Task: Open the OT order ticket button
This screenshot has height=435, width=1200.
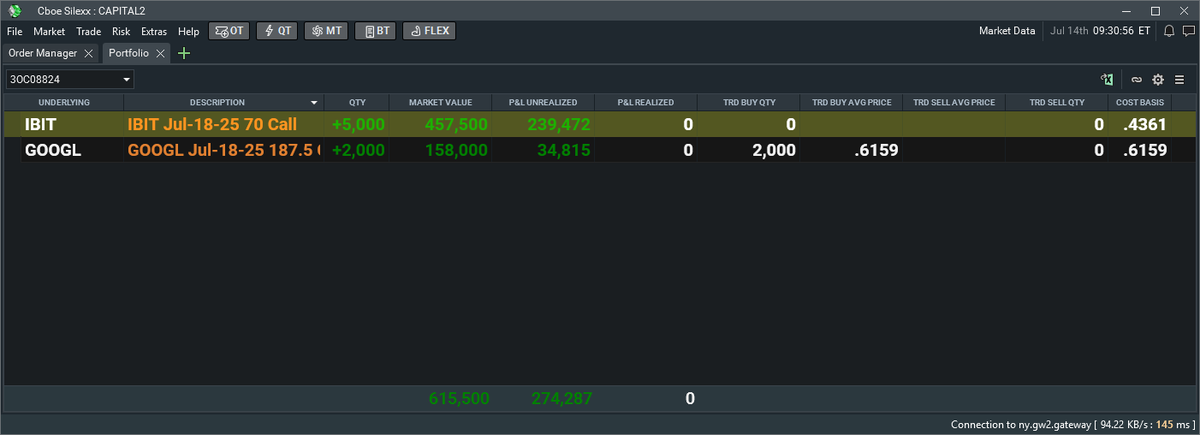Action: pos(229,31)
